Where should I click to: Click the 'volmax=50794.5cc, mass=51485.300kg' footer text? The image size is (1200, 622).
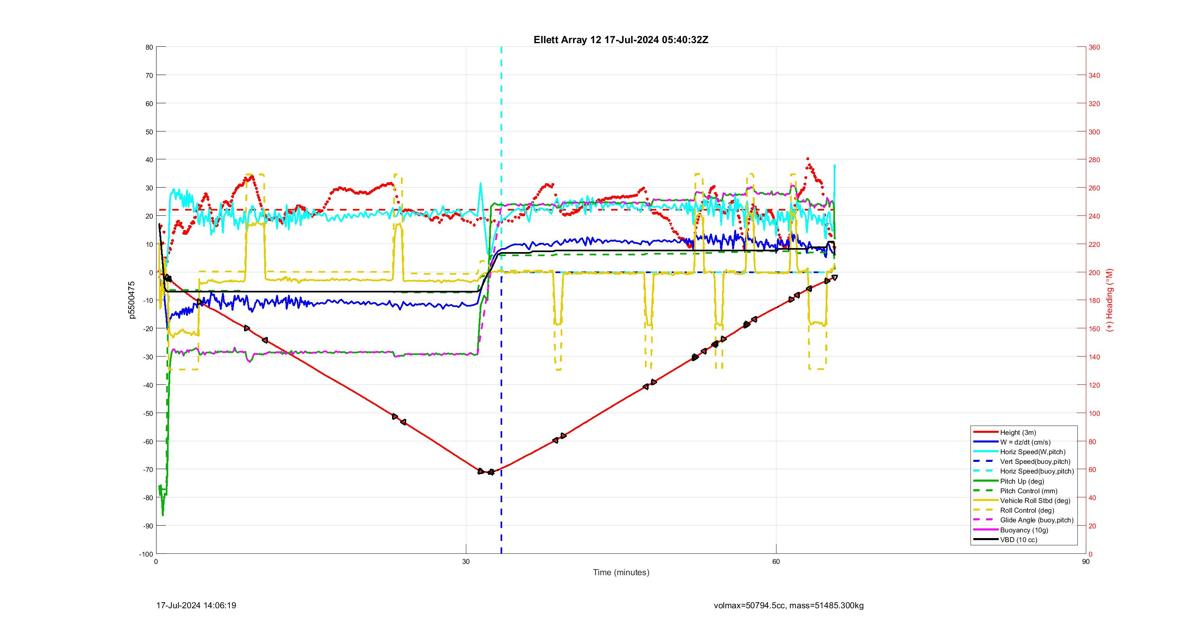click(789, 605)
